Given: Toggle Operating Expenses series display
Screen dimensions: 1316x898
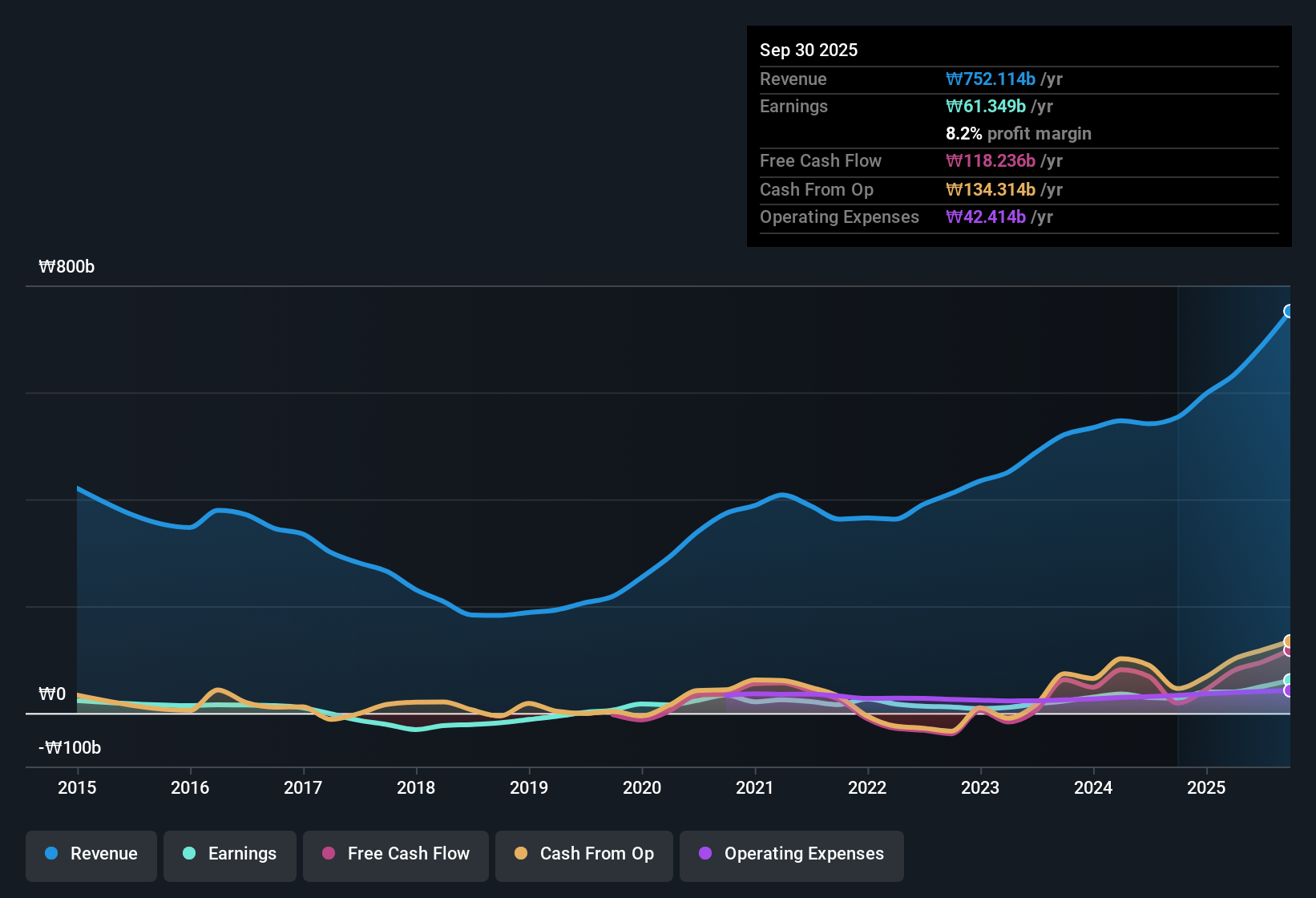Looking at the screenshot, I should tap(791, 854).
